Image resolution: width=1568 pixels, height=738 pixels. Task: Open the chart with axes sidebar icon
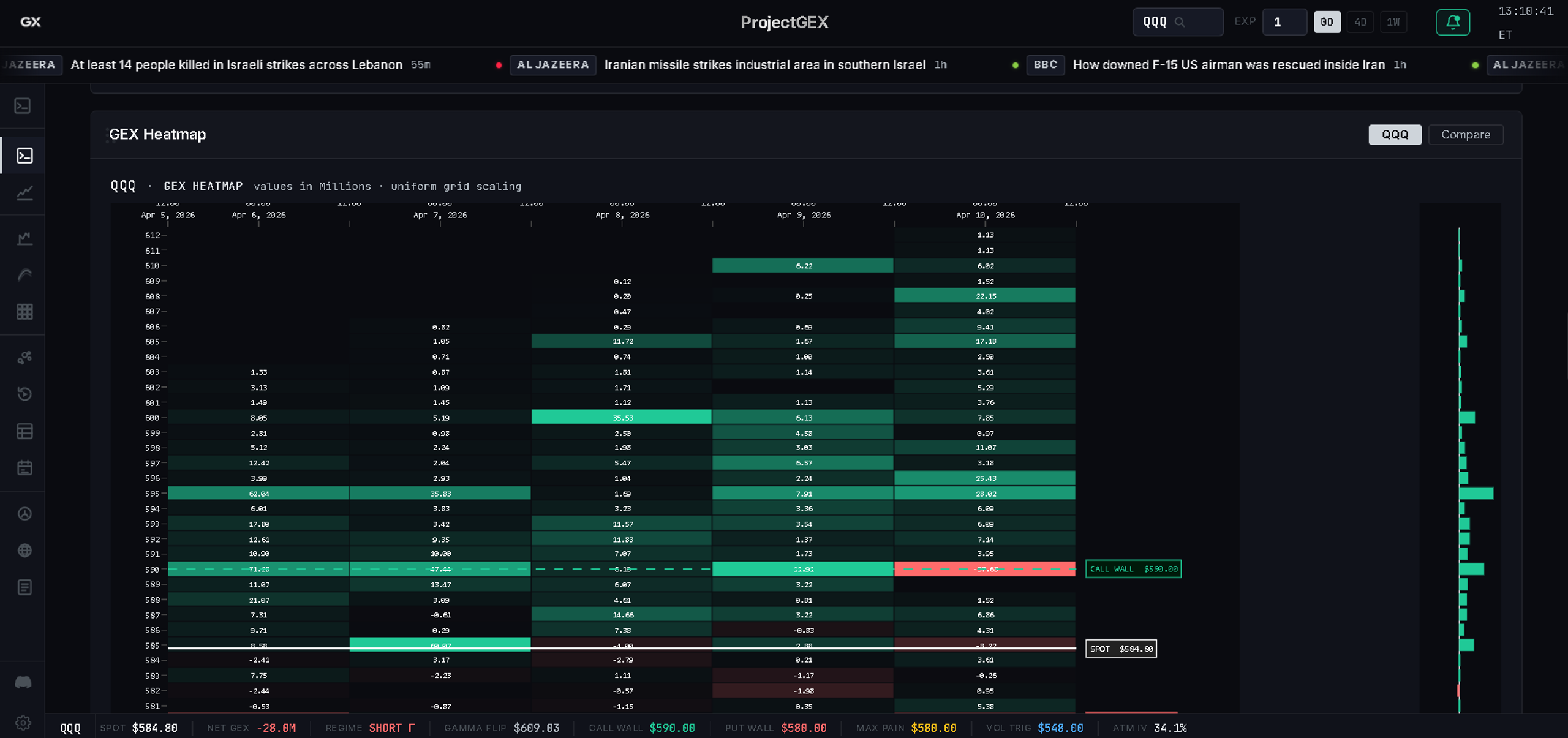coord(24,238)
